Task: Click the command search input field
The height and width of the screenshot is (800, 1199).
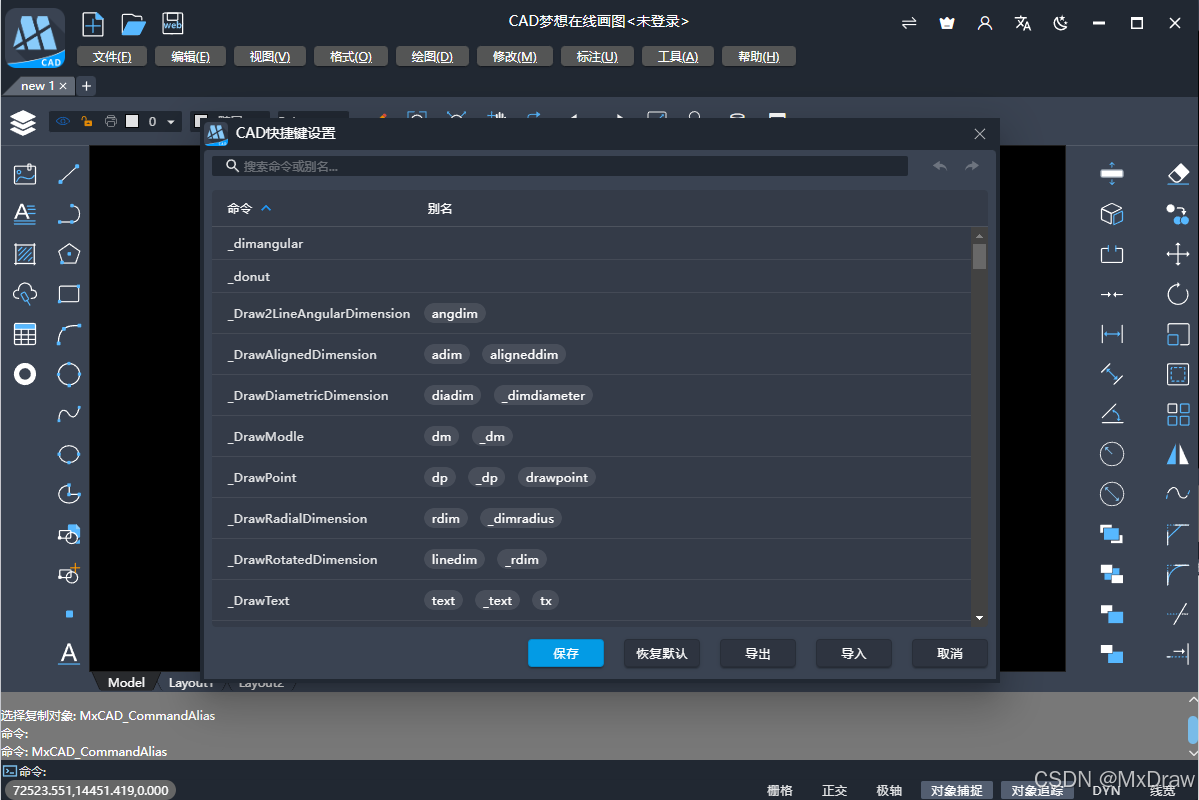Action: (x=560, y=166)
